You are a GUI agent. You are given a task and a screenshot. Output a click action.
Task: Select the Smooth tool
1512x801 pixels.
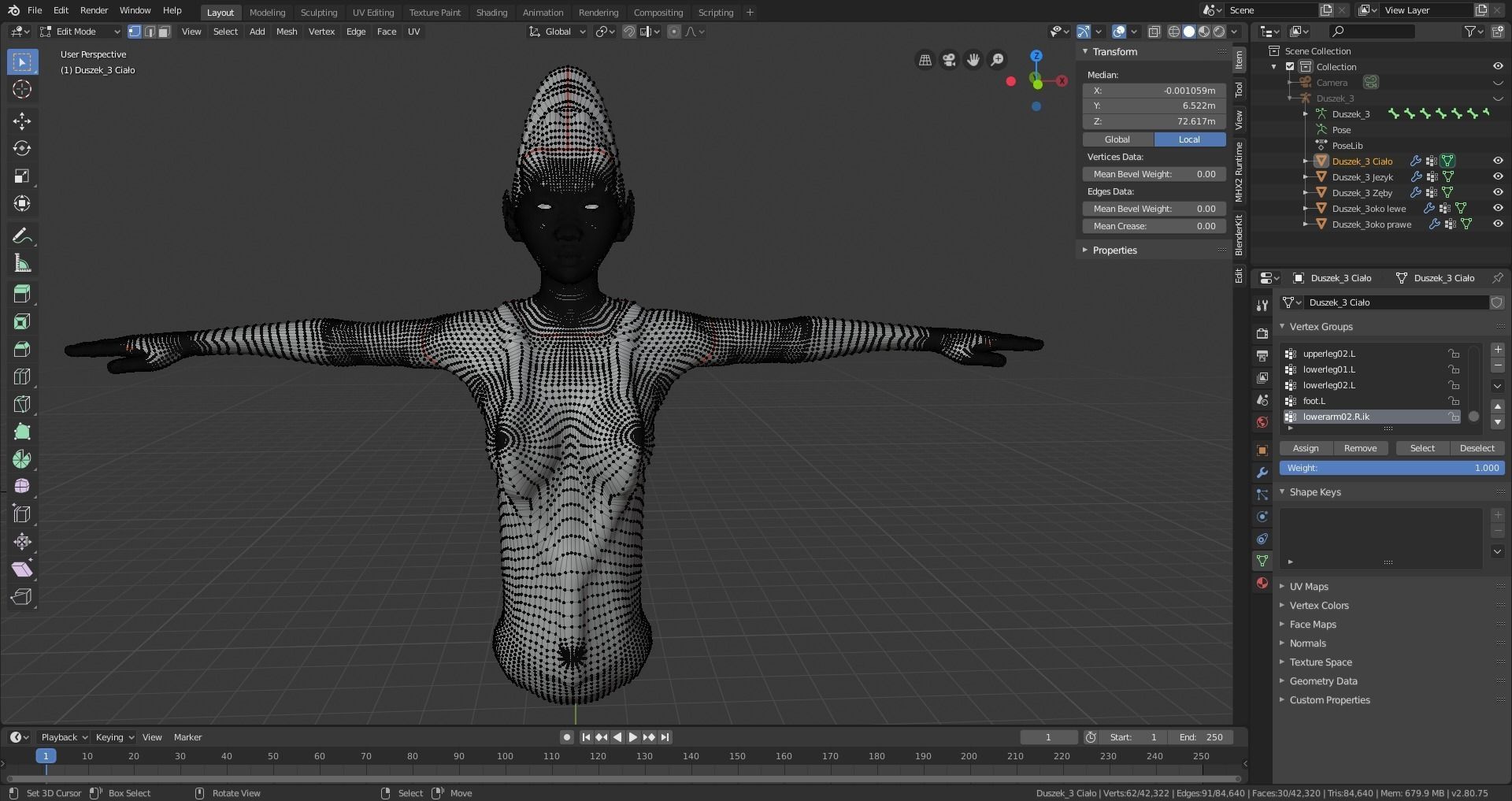[x=22, y=487]
